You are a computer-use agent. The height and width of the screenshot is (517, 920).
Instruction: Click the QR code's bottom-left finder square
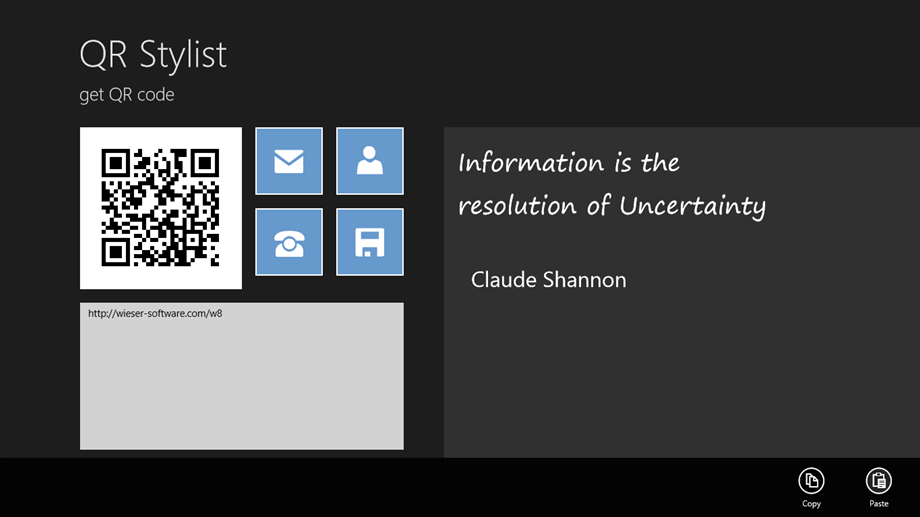click(116, 252)
